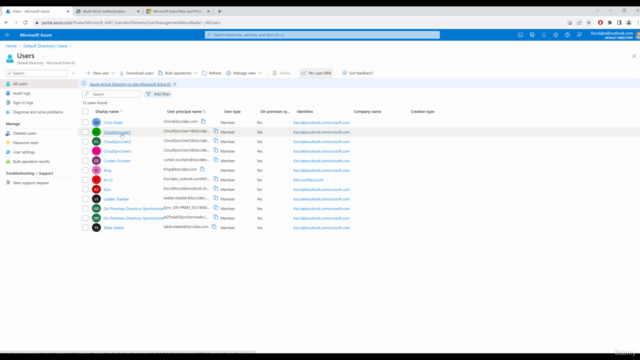Open the Azure AD is now Entra ID link
The image size is (640, 360).
[x=130, y=84]
